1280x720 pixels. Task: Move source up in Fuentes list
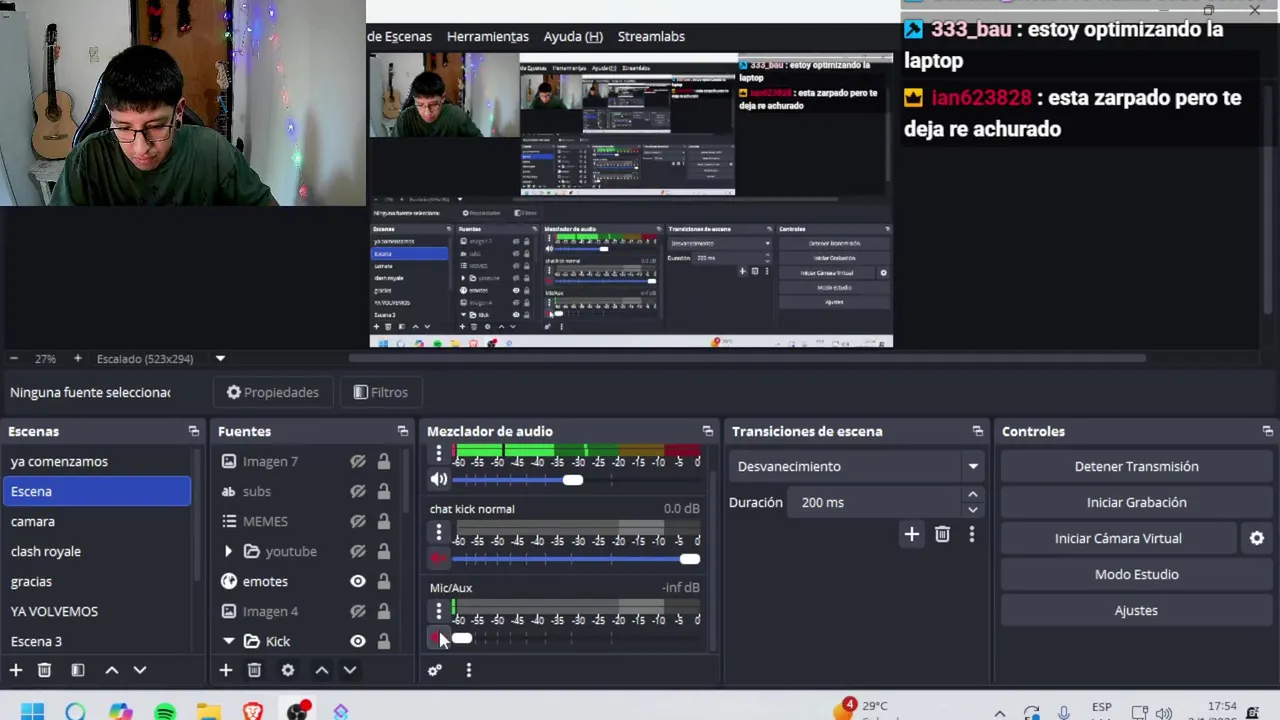pyautogui.click(x=322, y=670)
